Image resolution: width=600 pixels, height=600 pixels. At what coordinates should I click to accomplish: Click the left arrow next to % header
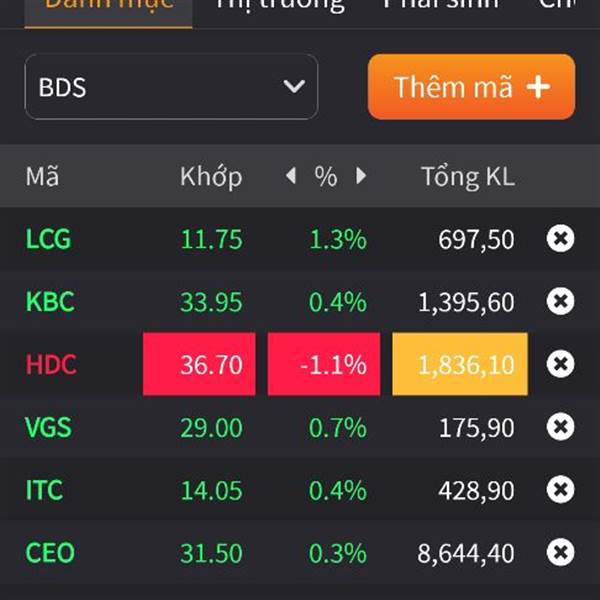[x=291, y=177]
